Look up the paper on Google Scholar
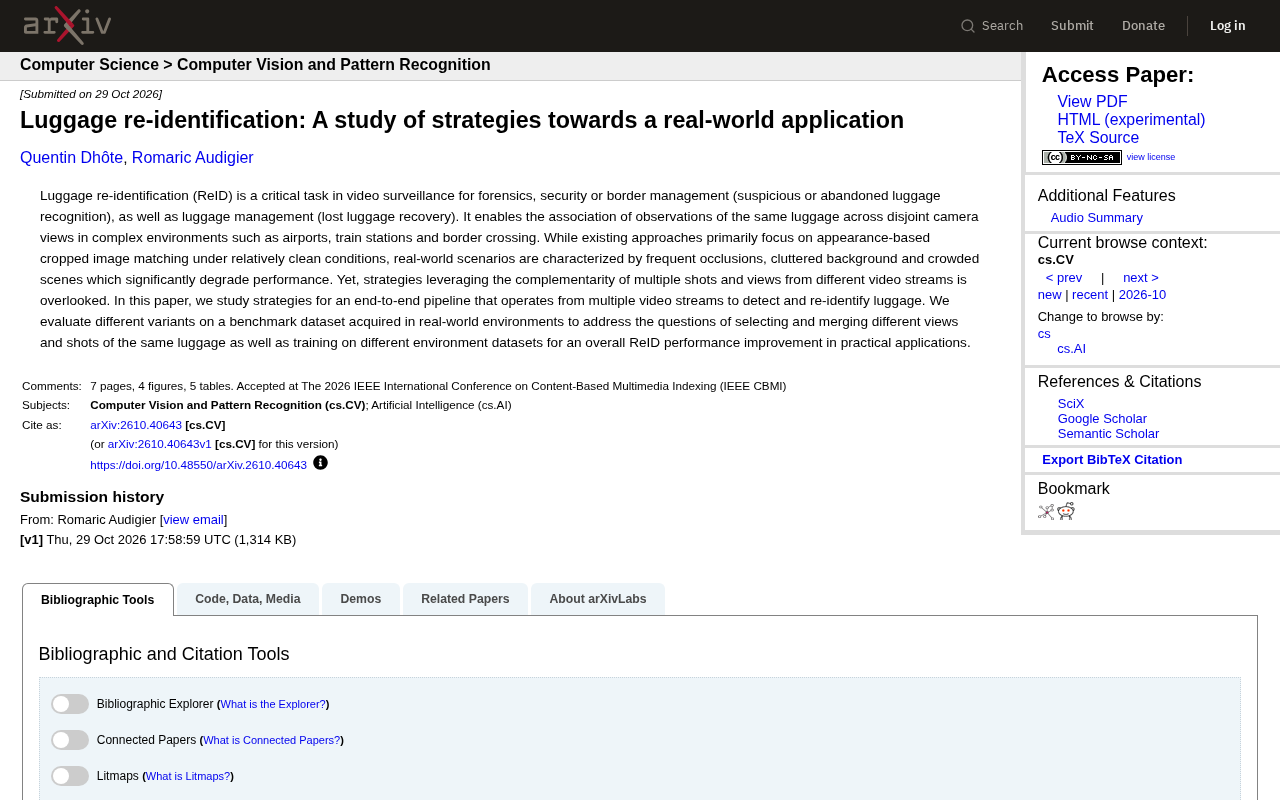1280x800 pixels. point(1102,419)
